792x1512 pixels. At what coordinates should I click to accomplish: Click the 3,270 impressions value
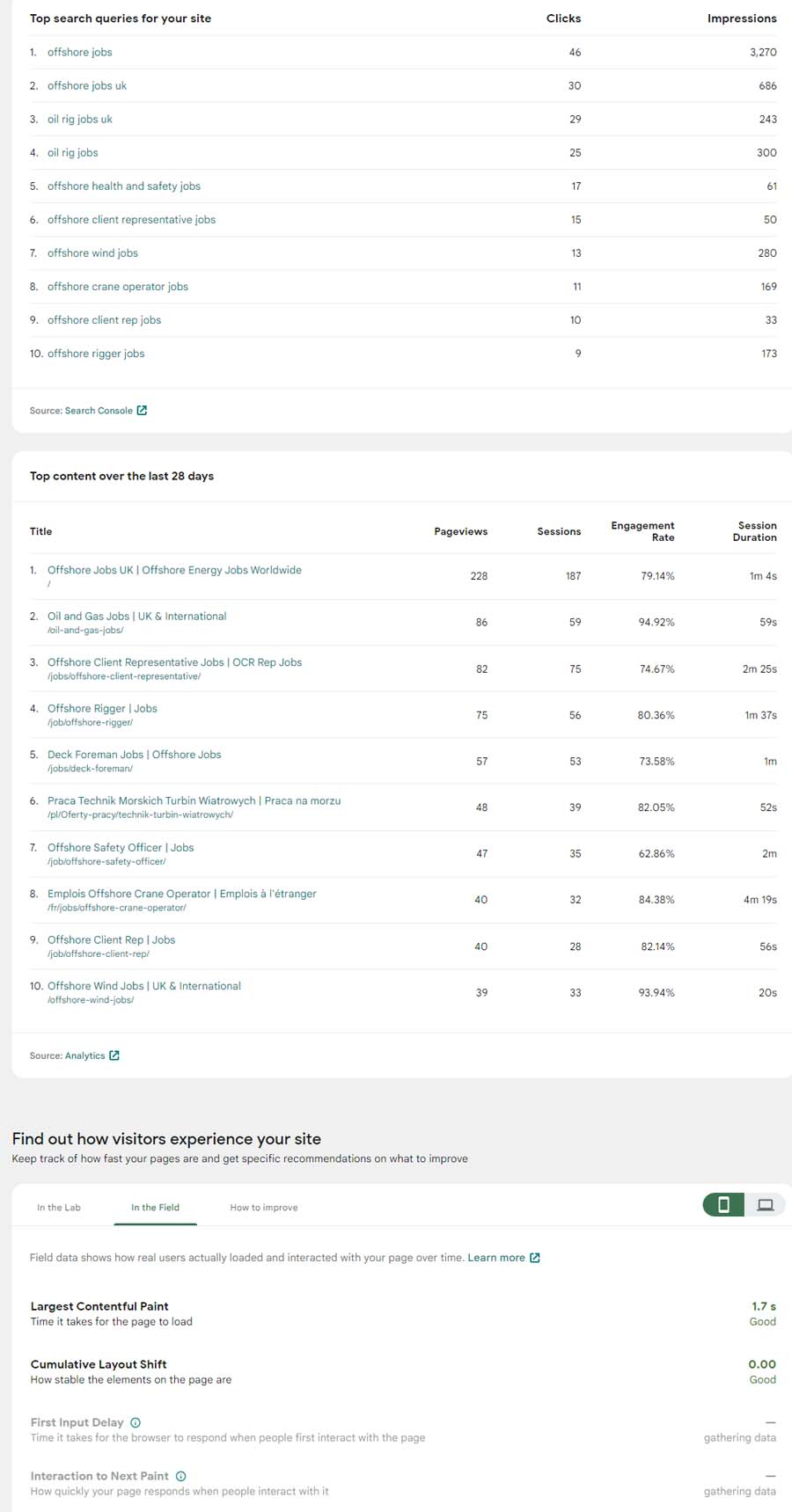tap(763, 52)
